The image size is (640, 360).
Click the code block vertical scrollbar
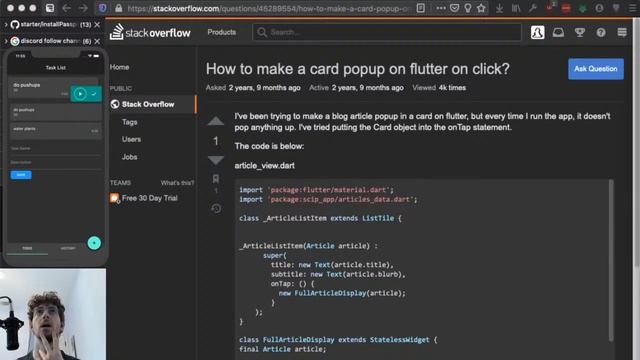click(x=611, y=260)
